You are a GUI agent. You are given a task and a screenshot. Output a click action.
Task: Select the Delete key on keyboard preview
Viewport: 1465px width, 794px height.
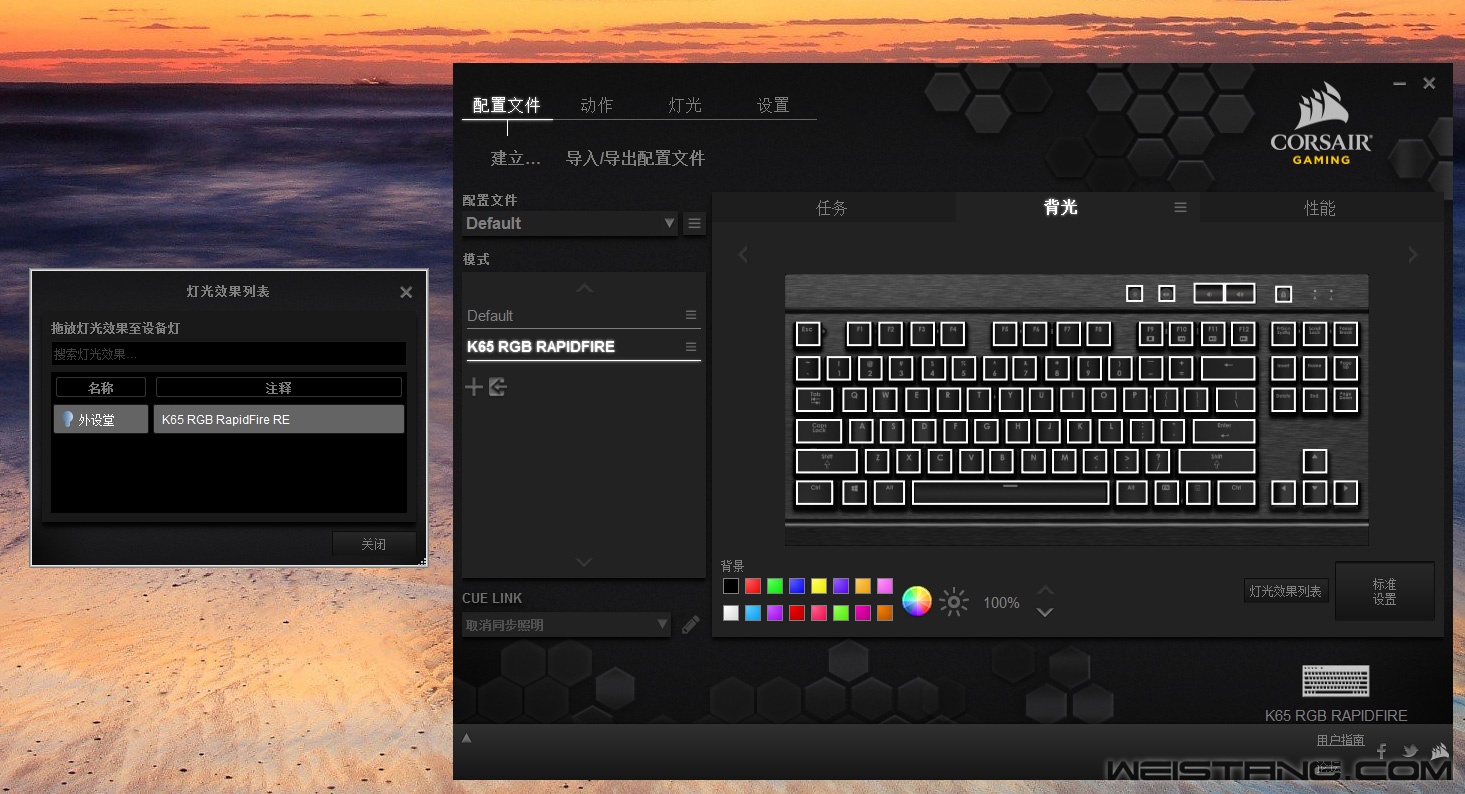coord(1284,400)
